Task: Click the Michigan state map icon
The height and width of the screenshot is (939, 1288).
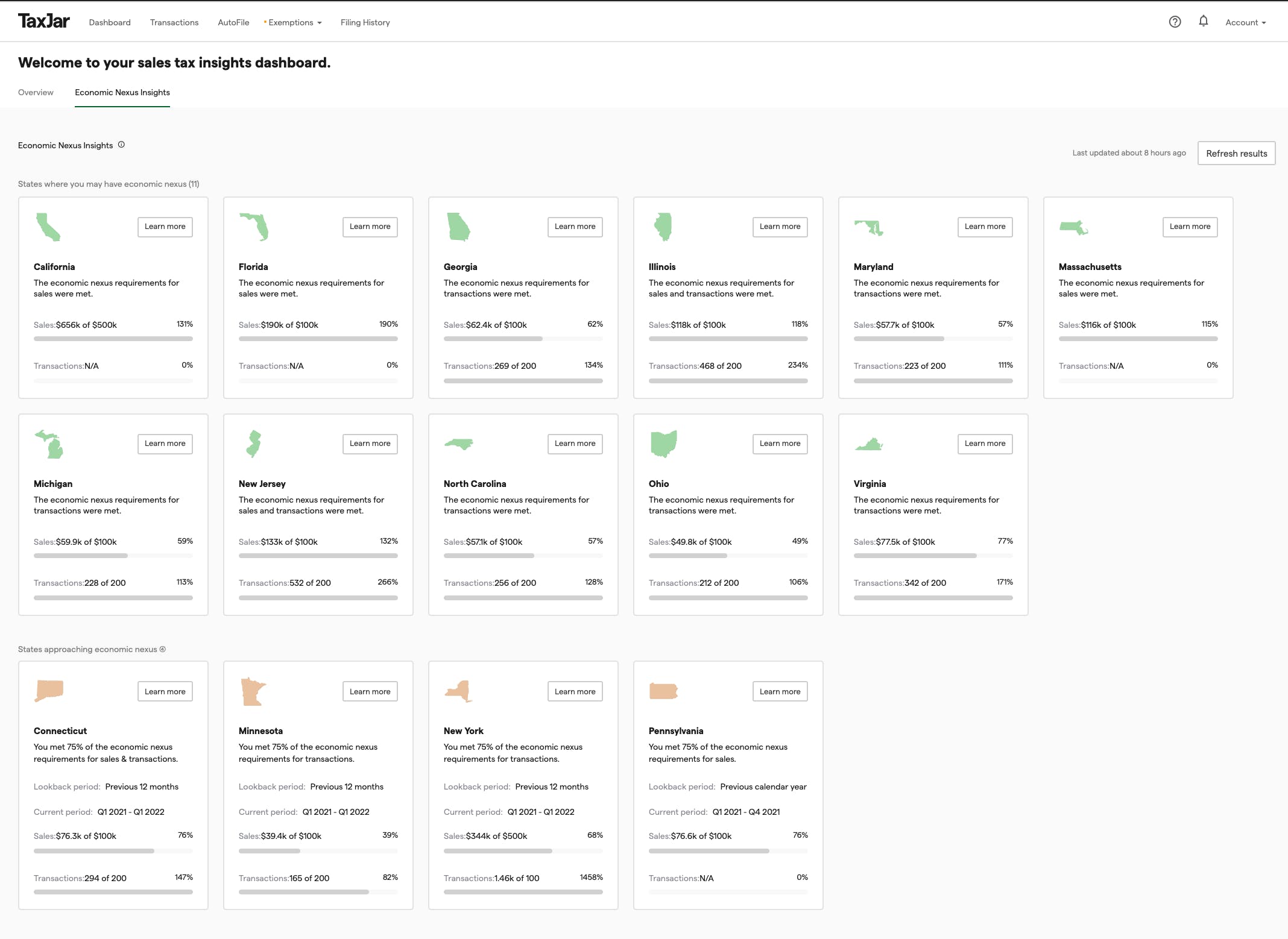Action: [49, 444]
